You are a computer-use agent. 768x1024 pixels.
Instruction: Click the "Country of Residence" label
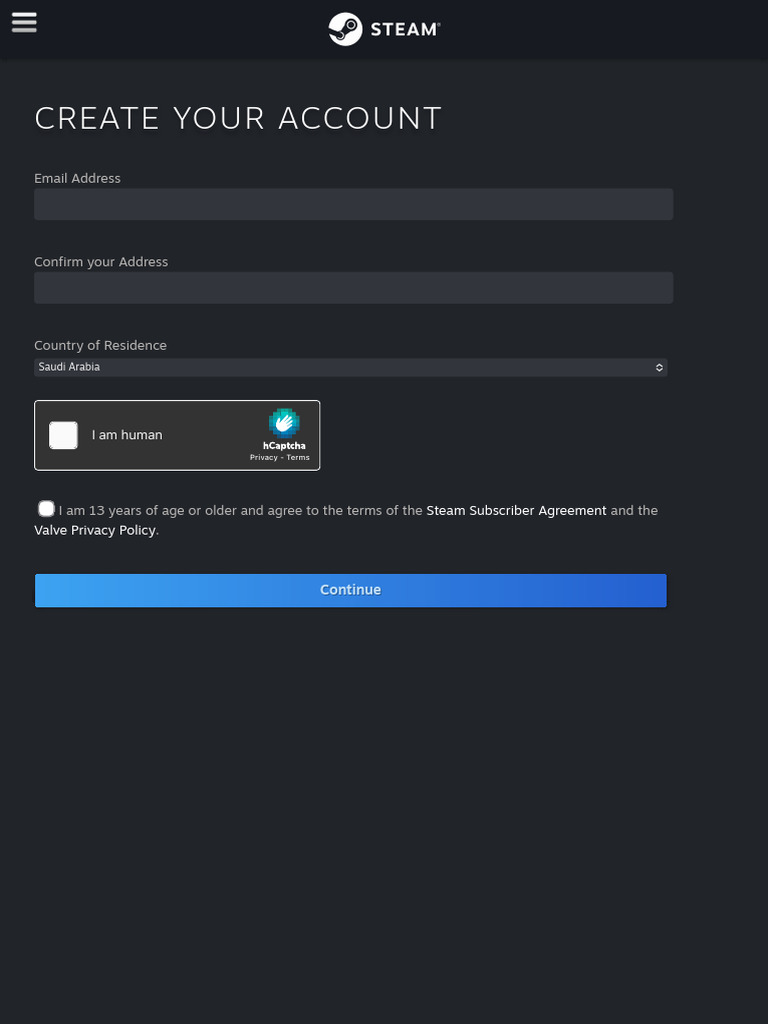click(100, 345)
